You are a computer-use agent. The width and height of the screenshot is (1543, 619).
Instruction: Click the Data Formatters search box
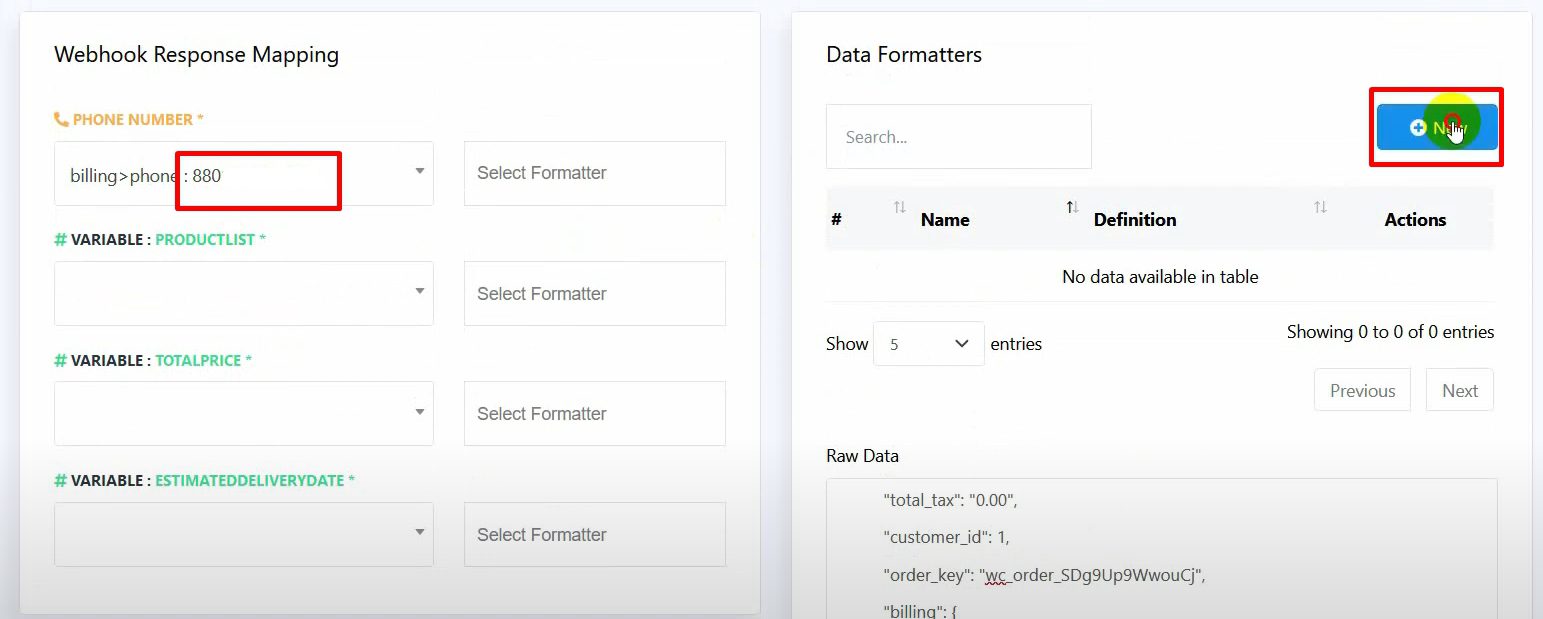(958, 137)
